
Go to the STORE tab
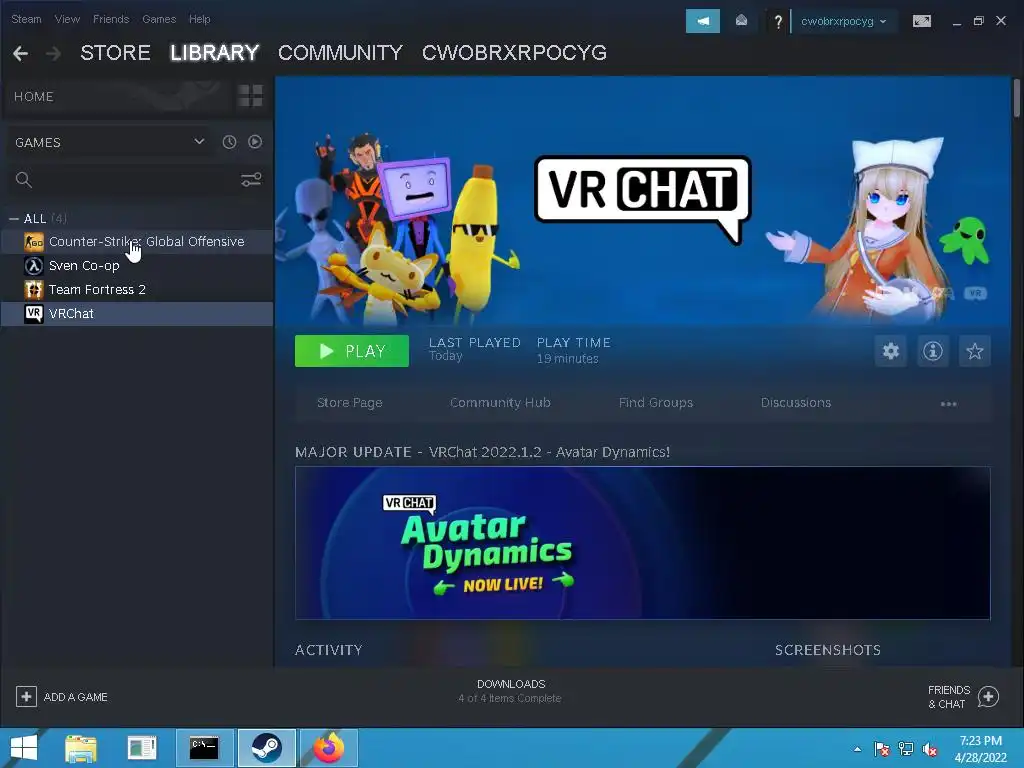click(x=116, y=53)
